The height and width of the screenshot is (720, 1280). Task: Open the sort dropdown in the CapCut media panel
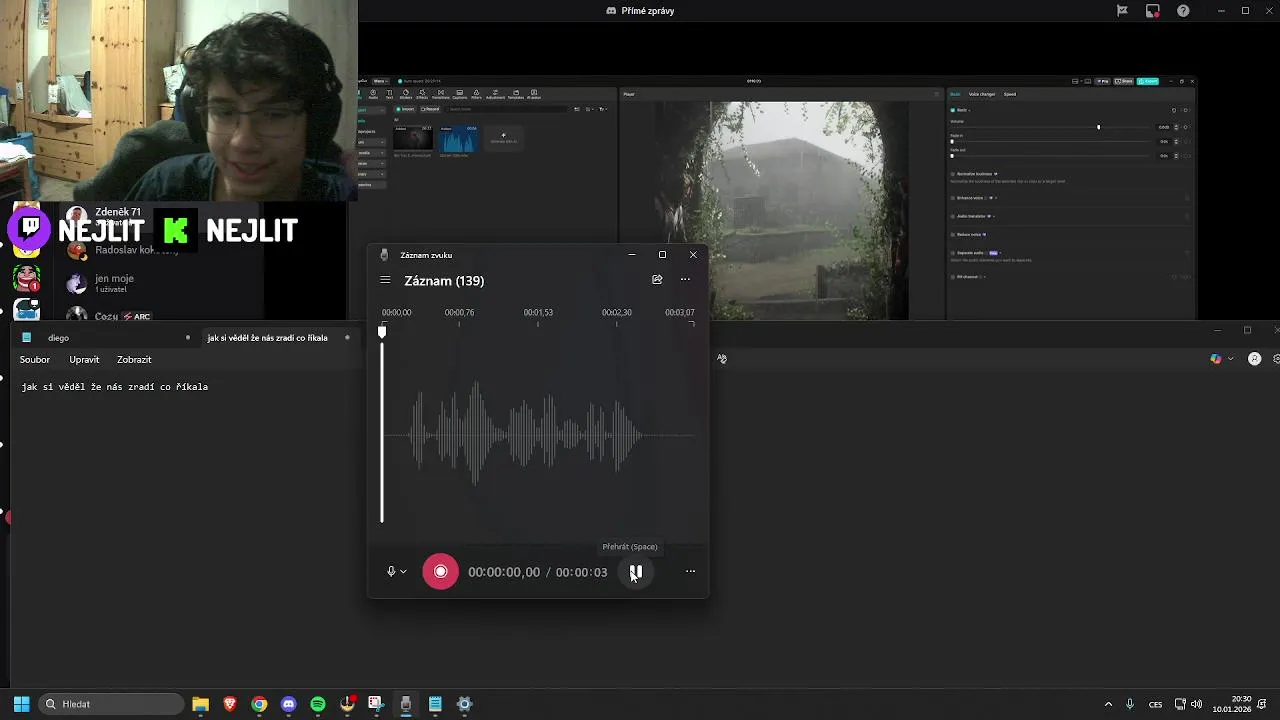click(x=589, y=109)
